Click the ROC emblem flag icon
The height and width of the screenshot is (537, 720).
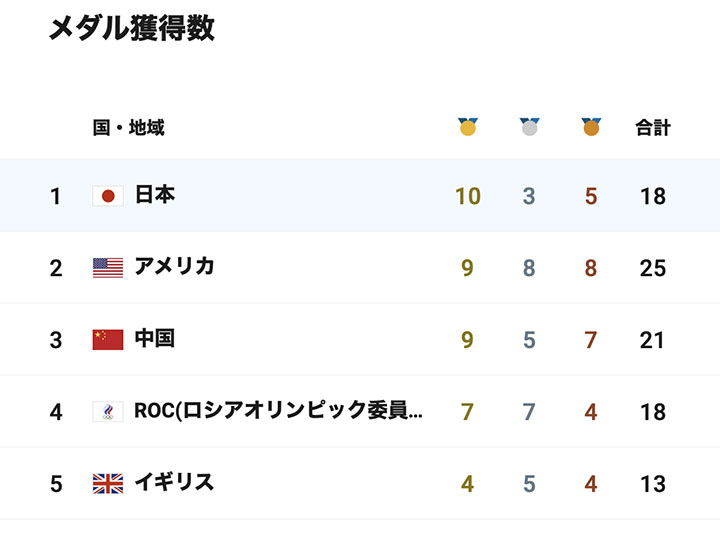click(x=108, y=412)
